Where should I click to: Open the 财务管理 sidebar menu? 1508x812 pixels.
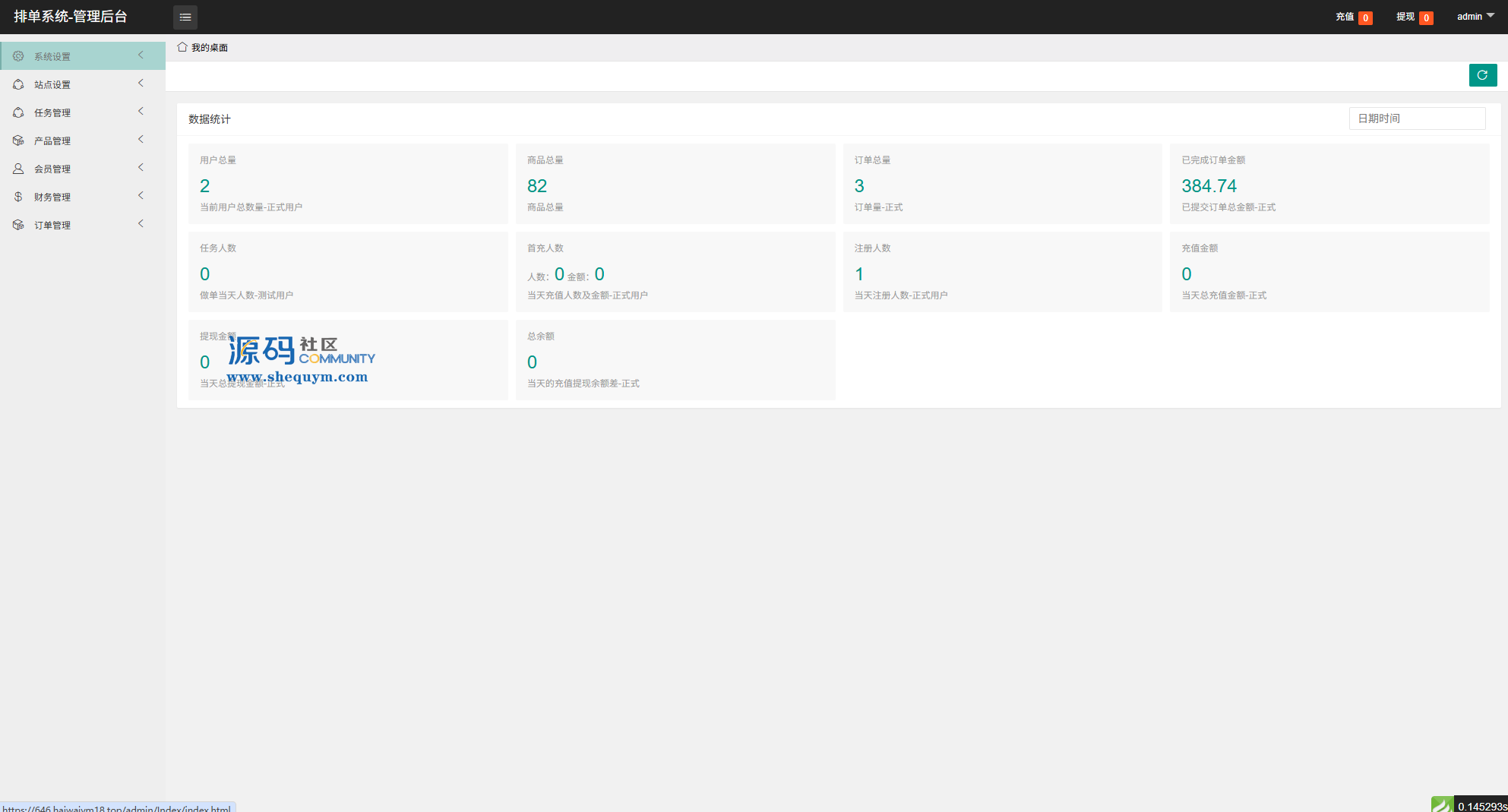click(52, 197)
